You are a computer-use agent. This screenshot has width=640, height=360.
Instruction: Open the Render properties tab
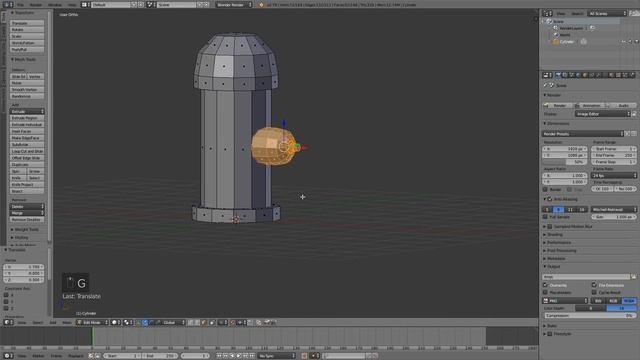558,75
